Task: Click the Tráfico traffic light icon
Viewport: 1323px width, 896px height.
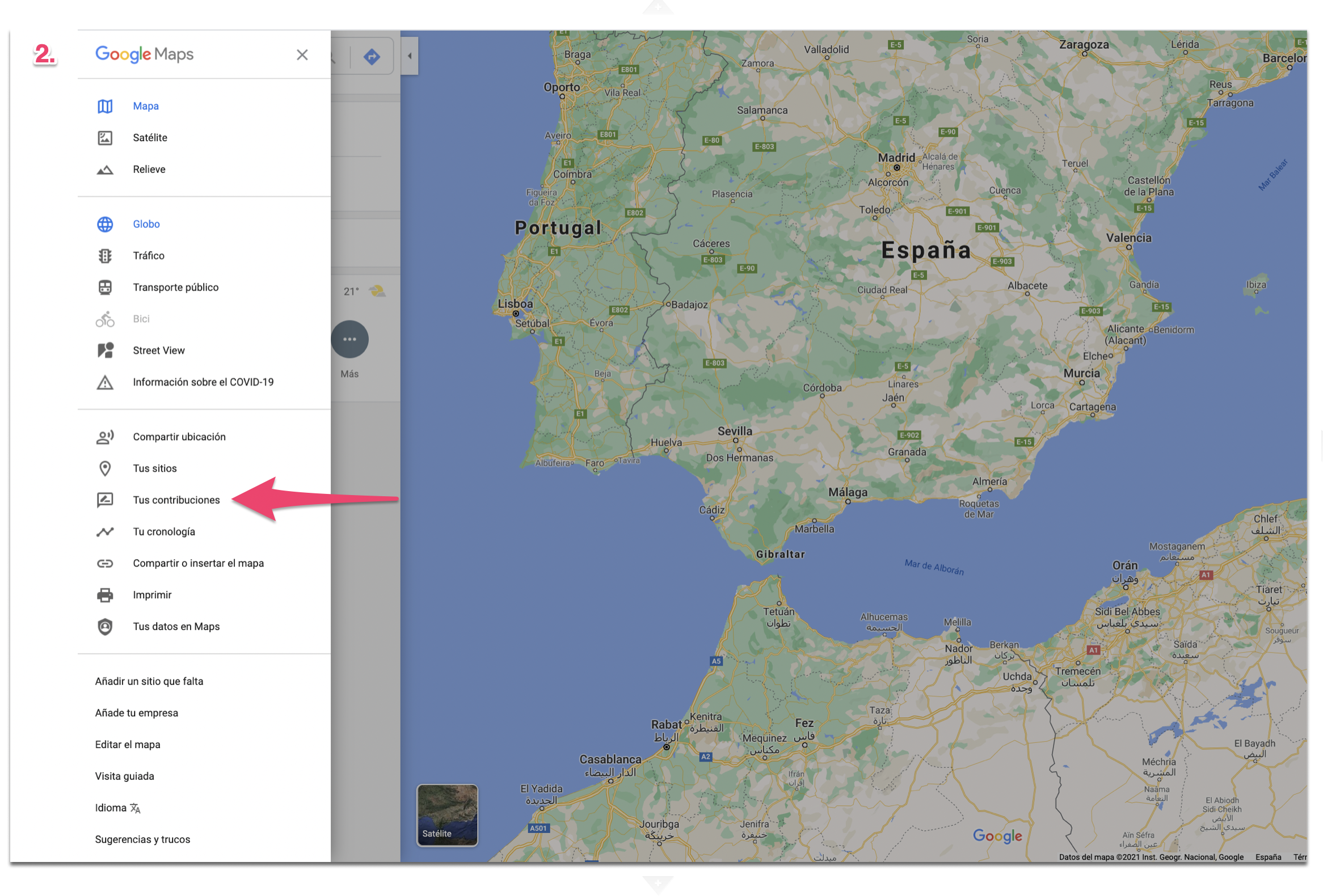Action: (105, 256)
